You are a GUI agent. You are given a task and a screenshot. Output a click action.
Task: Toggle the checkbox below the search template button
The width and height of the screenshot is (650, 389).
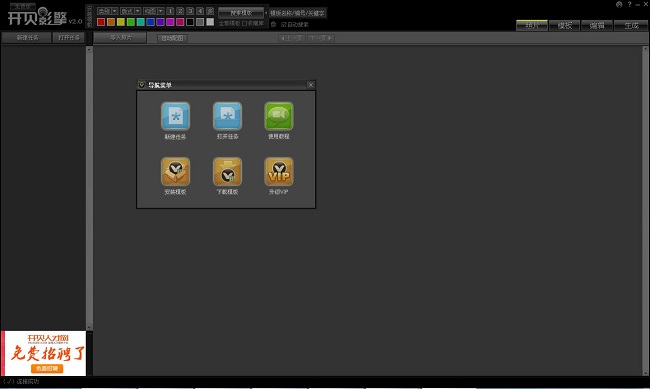(x=244, y=24)
